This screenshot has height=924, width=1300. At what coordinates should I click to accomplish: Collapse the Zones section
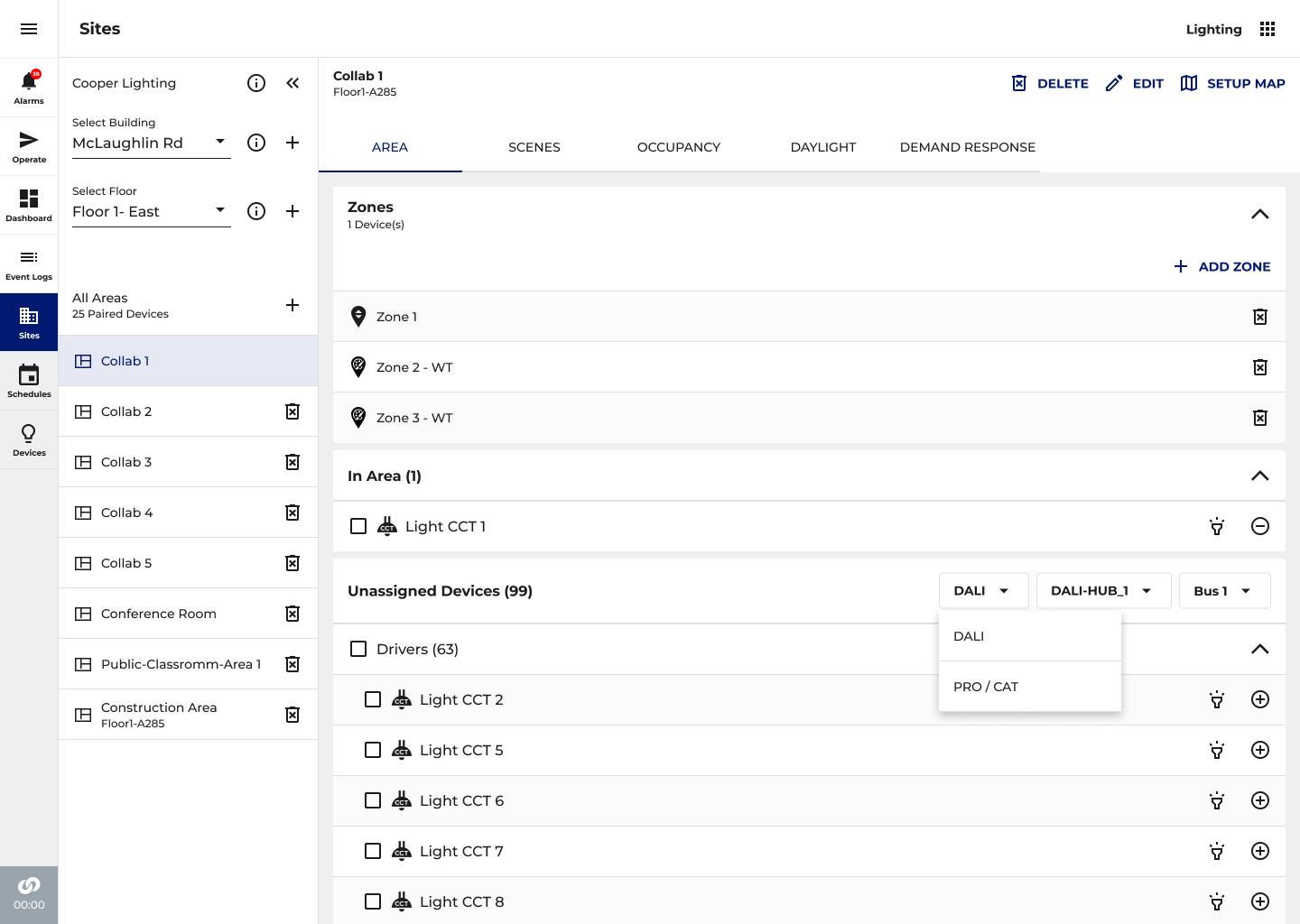coord(1260,215)
